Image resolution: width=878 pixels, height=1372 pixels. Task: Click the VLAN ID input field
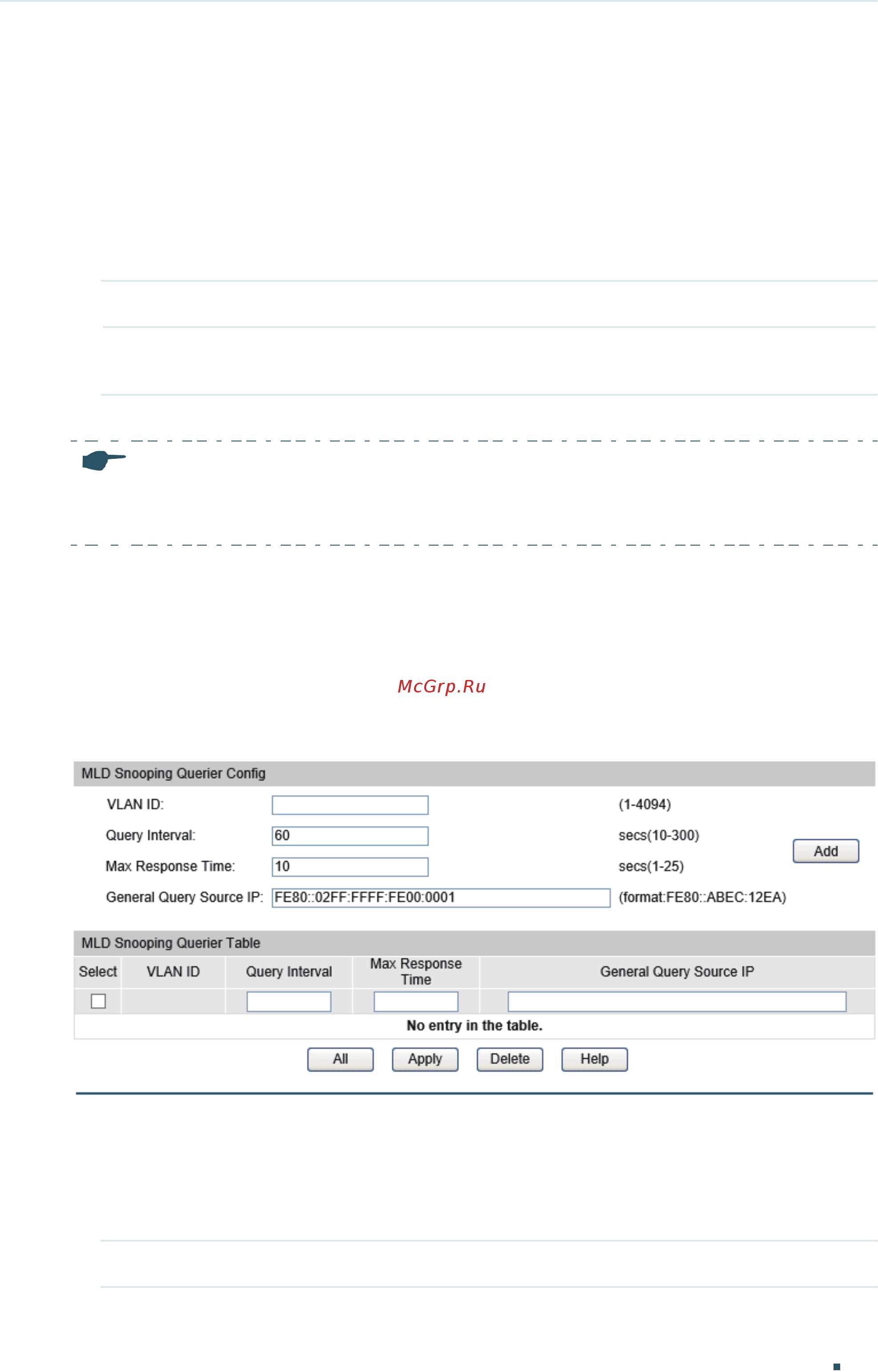(x=350, y=805)
